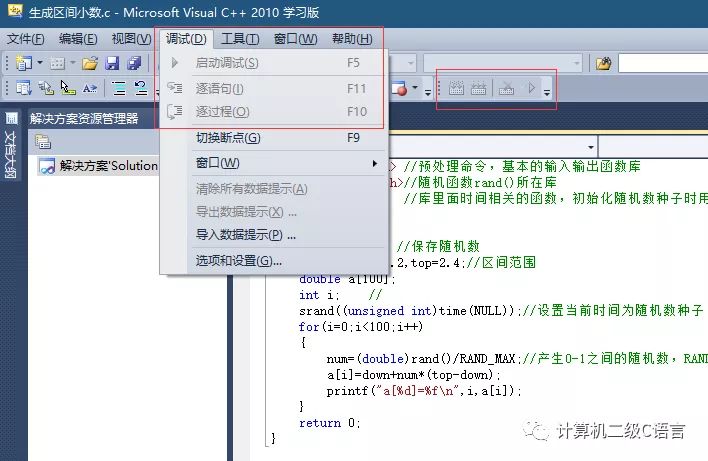708x461 pixels.
Task: Choose Start Debugging (F5) menu entry
Action: coord(274,63)
